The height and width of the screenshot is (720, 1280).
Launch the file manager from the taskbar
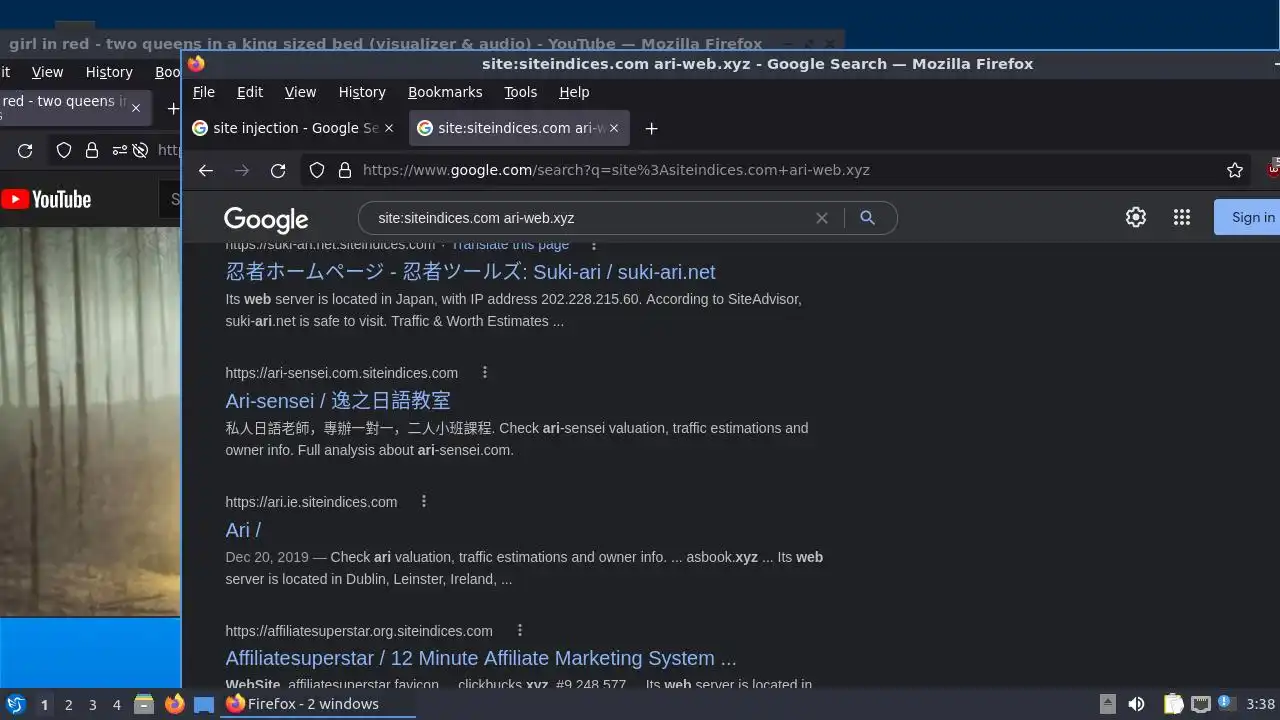(144, 704)
